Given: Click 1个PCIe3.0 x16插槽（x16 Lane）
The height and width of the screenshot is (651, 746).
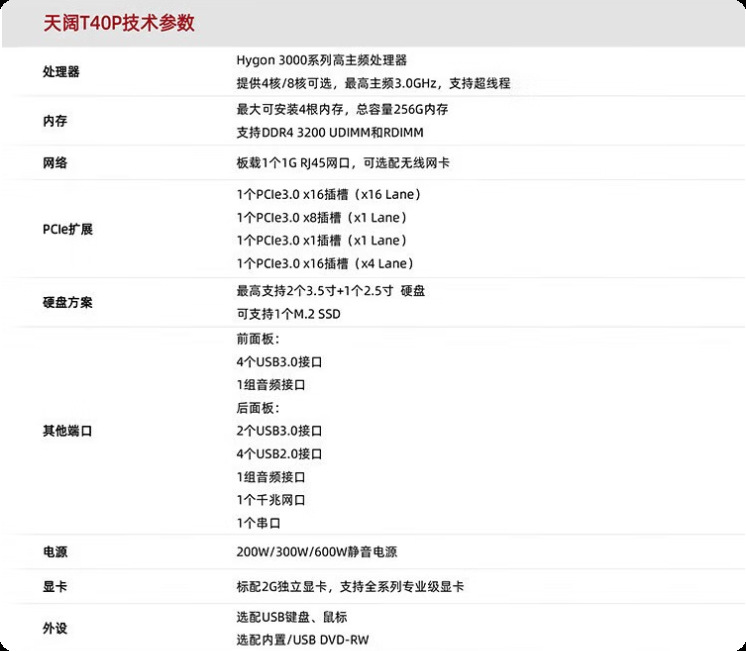Looking at the screenshot, I should (x=329, y=195).
